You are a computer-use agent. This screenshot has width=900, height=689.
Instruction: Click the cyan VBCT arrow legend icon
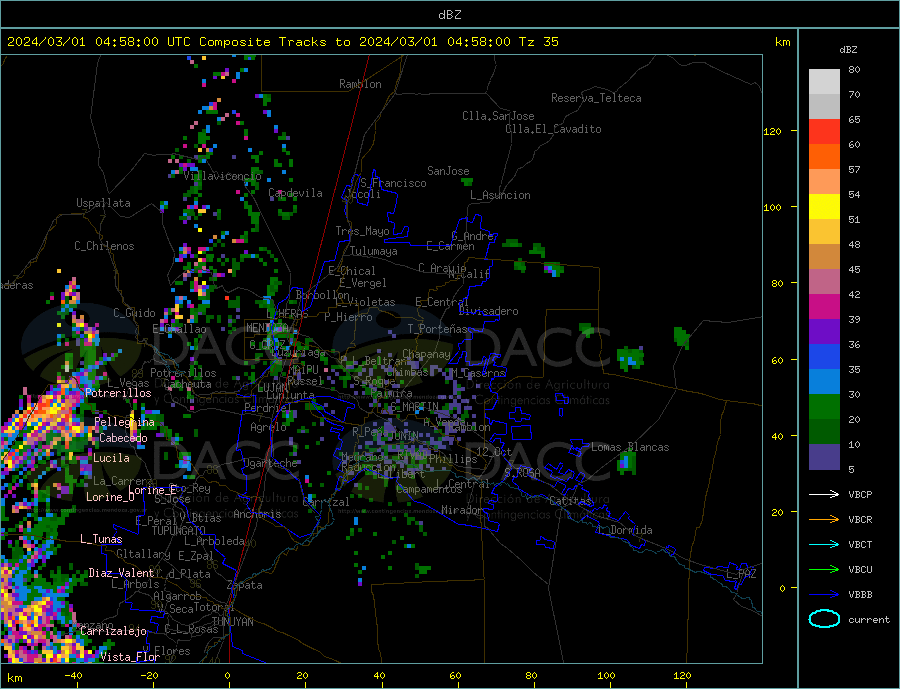tap(824, 544)
